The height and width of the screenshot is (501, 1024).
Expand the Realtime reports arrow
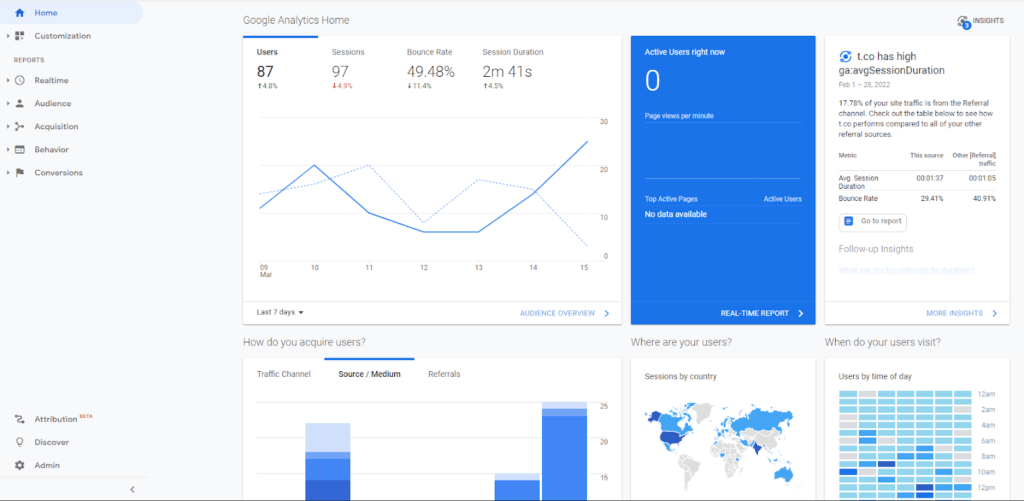pyautogui.click(x=8, y=80)
